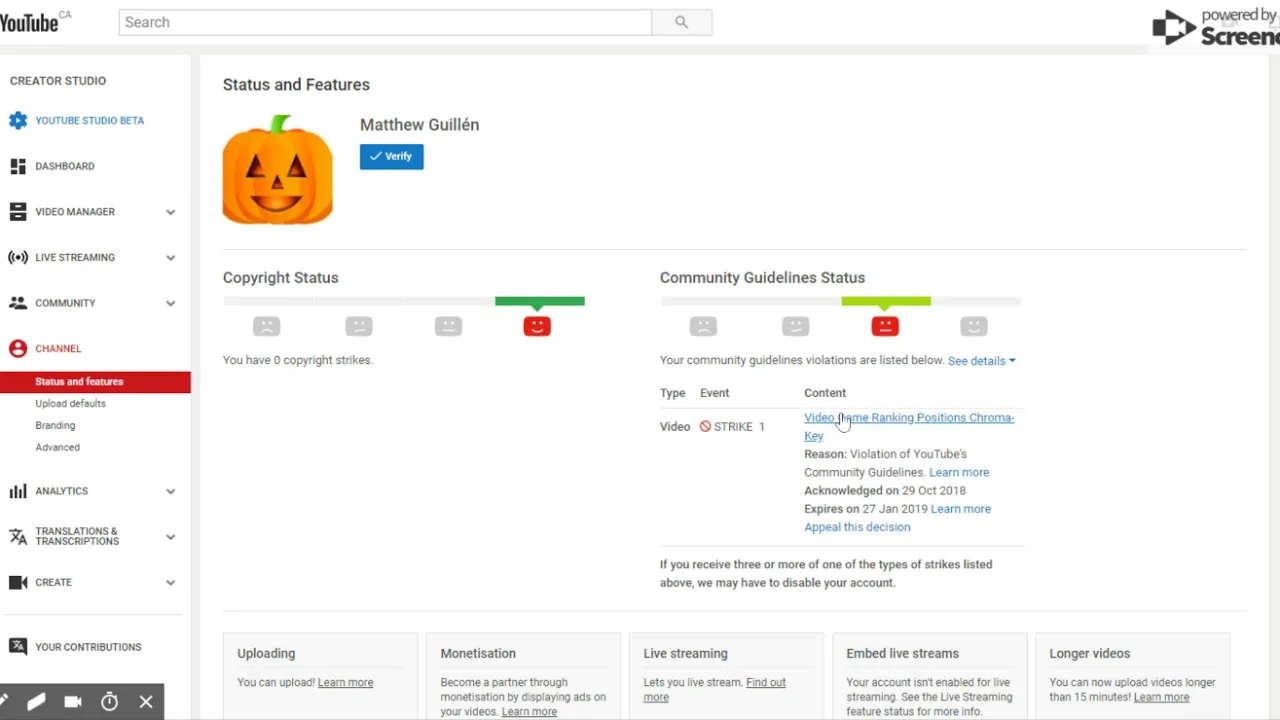Click the Channel person icon

18,349
